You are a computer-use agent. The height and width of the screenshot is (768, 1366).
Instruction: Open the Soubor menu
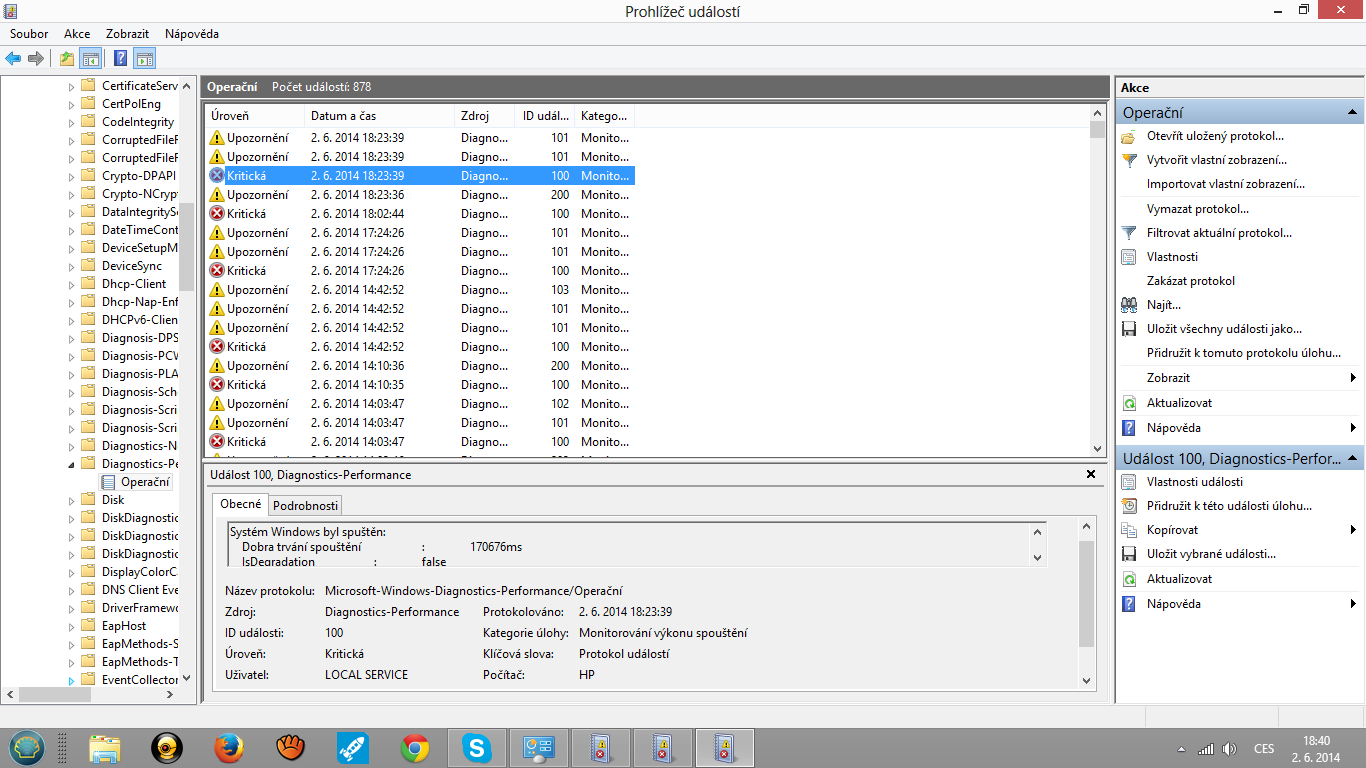(29, 34)
